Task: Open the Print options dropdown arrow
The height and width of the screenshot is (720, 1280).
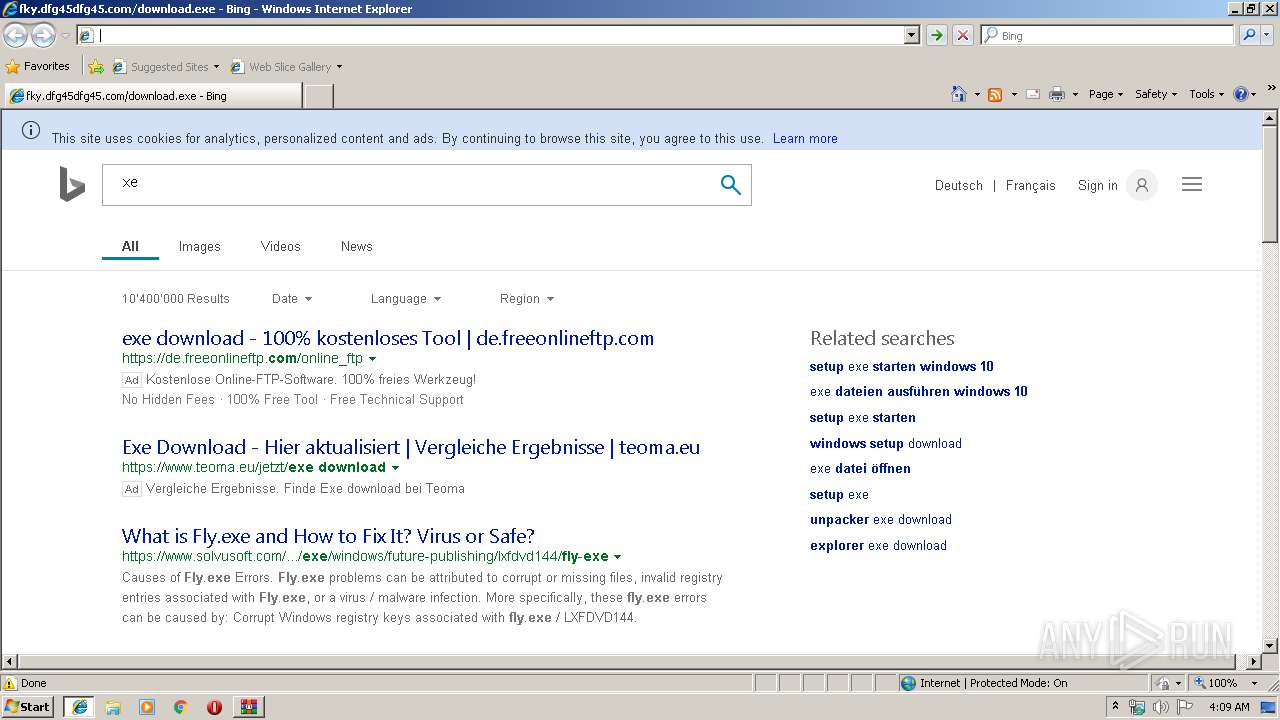Action: (1075, 94)
